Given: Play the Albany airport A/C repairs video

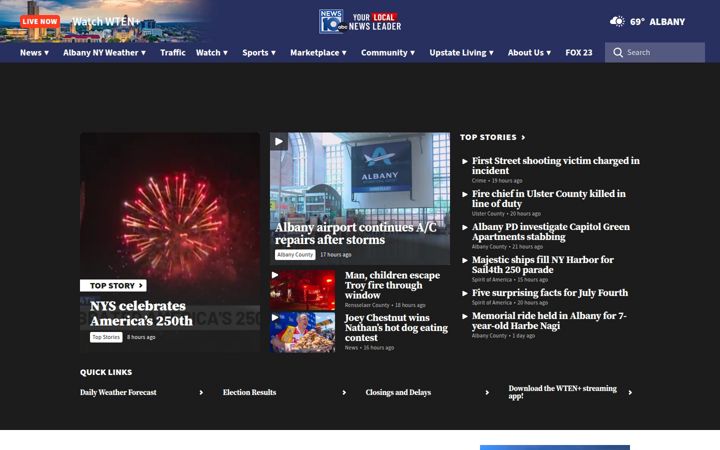Looking at the screenshot, I should point(279,141).
